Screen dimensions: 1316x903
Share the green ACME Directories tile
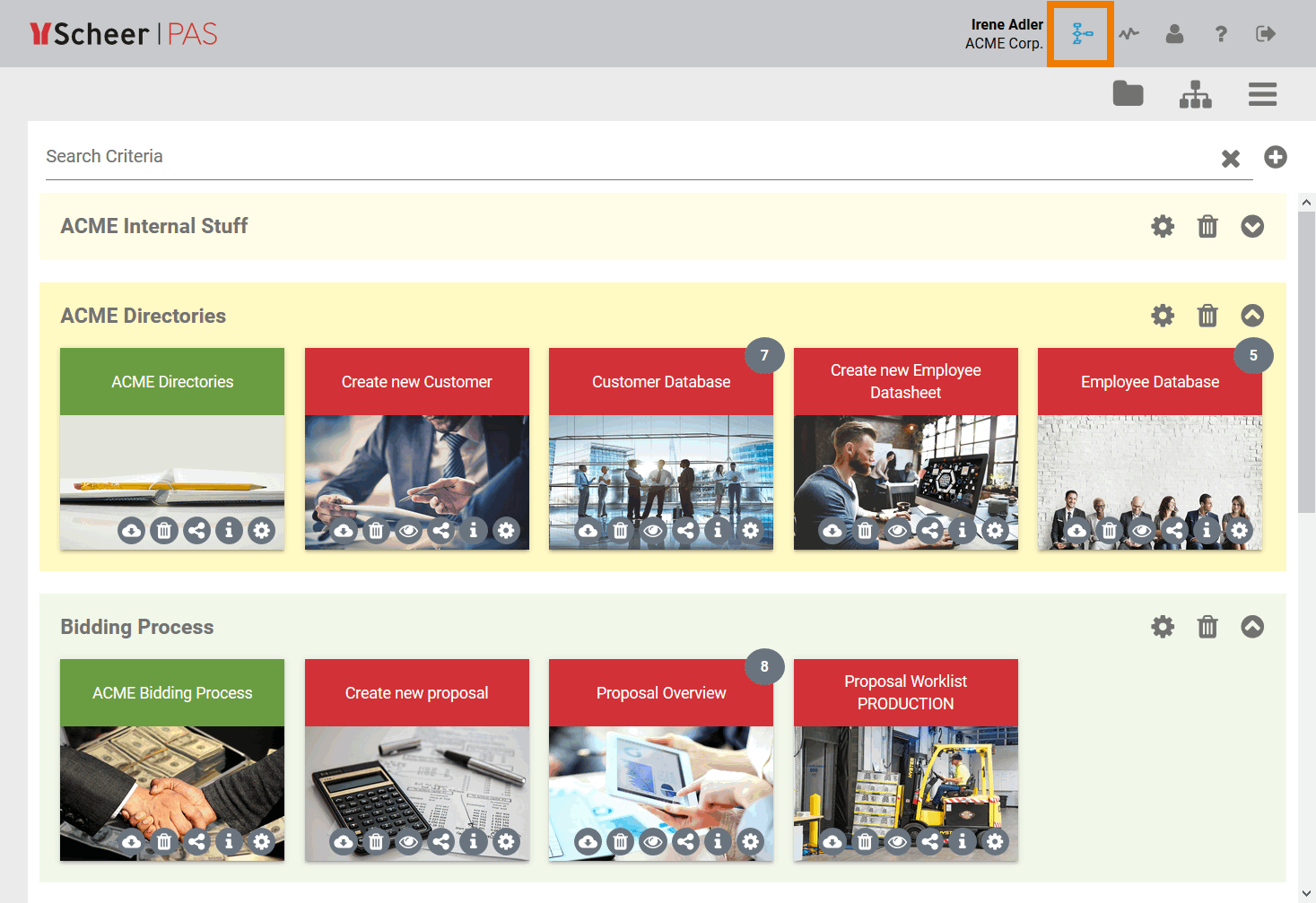[196, 531]
